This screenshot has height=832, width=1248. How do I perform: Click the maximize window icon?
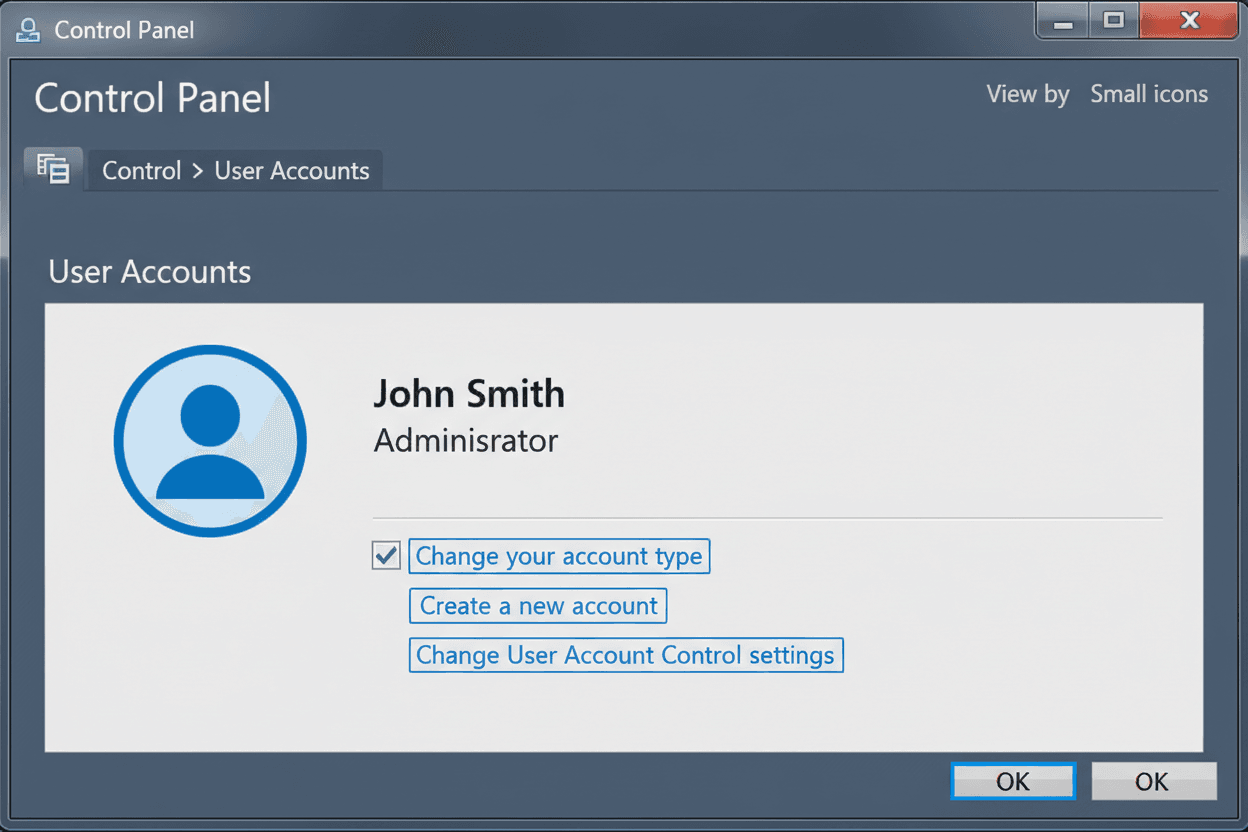click(1113, 20)
